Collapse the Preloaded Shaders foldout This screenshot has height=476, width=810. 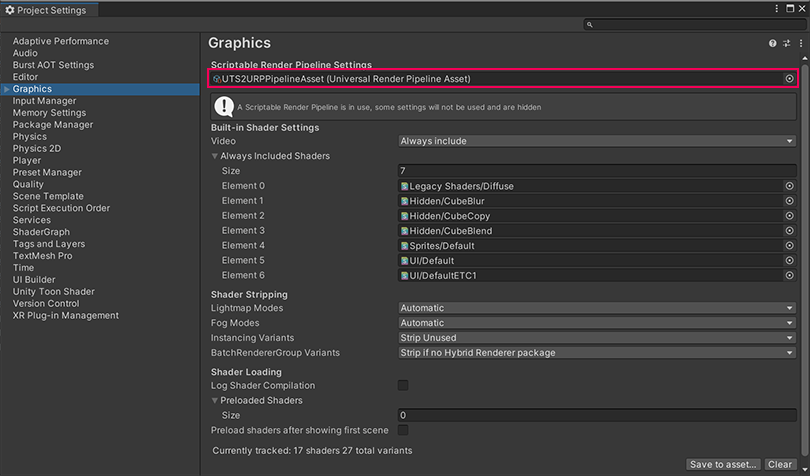click(215, 400)
